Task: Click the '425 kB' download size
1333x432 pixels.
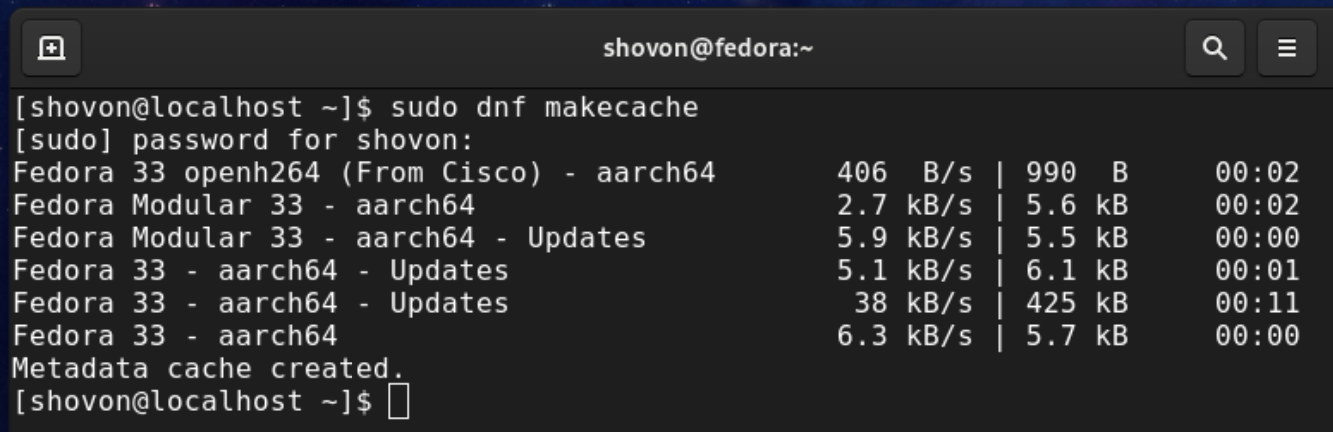Action: 1076,303
